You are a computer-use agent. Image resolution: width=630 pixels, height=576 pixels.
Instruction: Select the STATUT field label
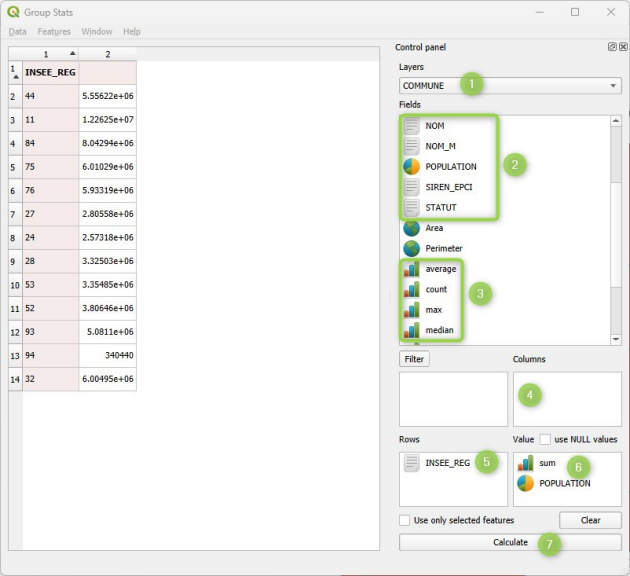pos(441,208)
